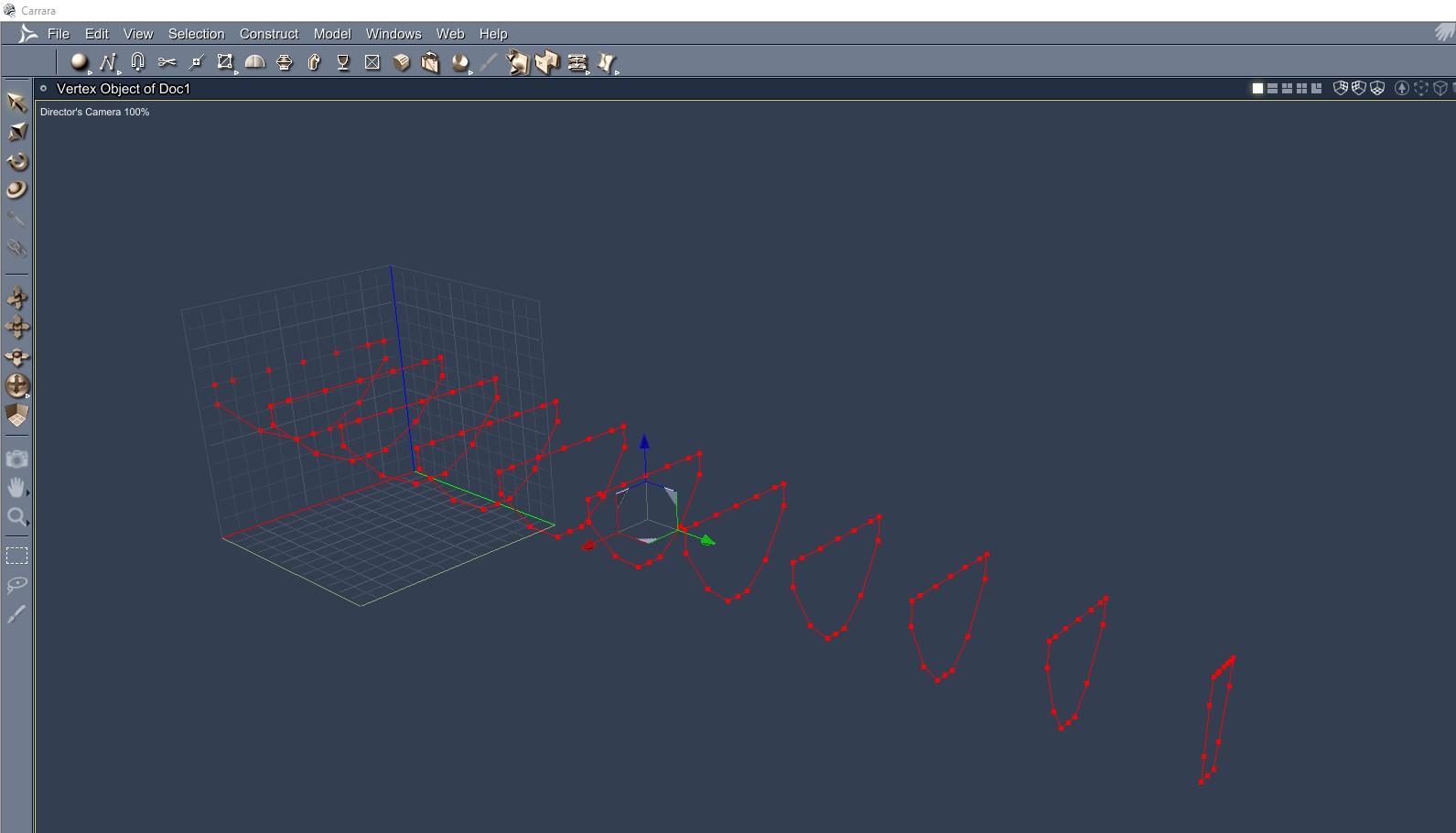The image size is (1456, 833).
Task: Open the File menu
Action: click(59, 34)
